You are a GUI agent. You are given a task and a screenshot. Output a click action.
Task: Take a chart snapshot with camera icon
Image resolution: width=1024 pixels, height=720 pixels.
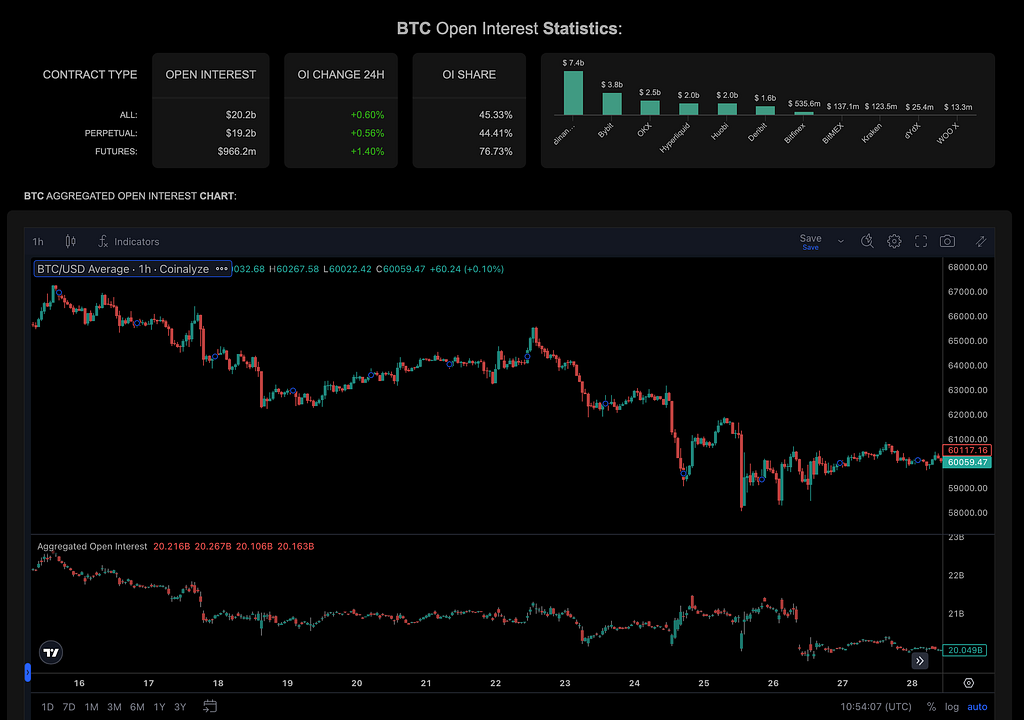point(947,242)
